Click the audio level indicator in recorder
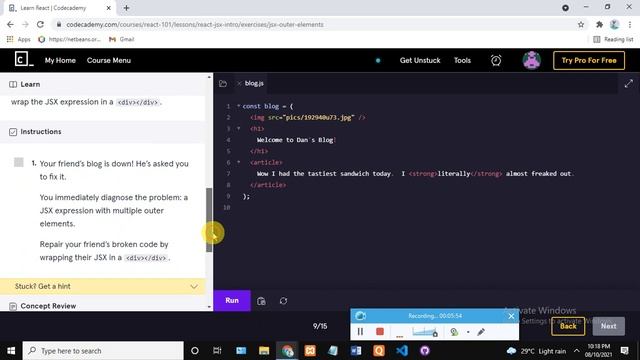This screenshot has width=640, height=360. tap(424, 332)
